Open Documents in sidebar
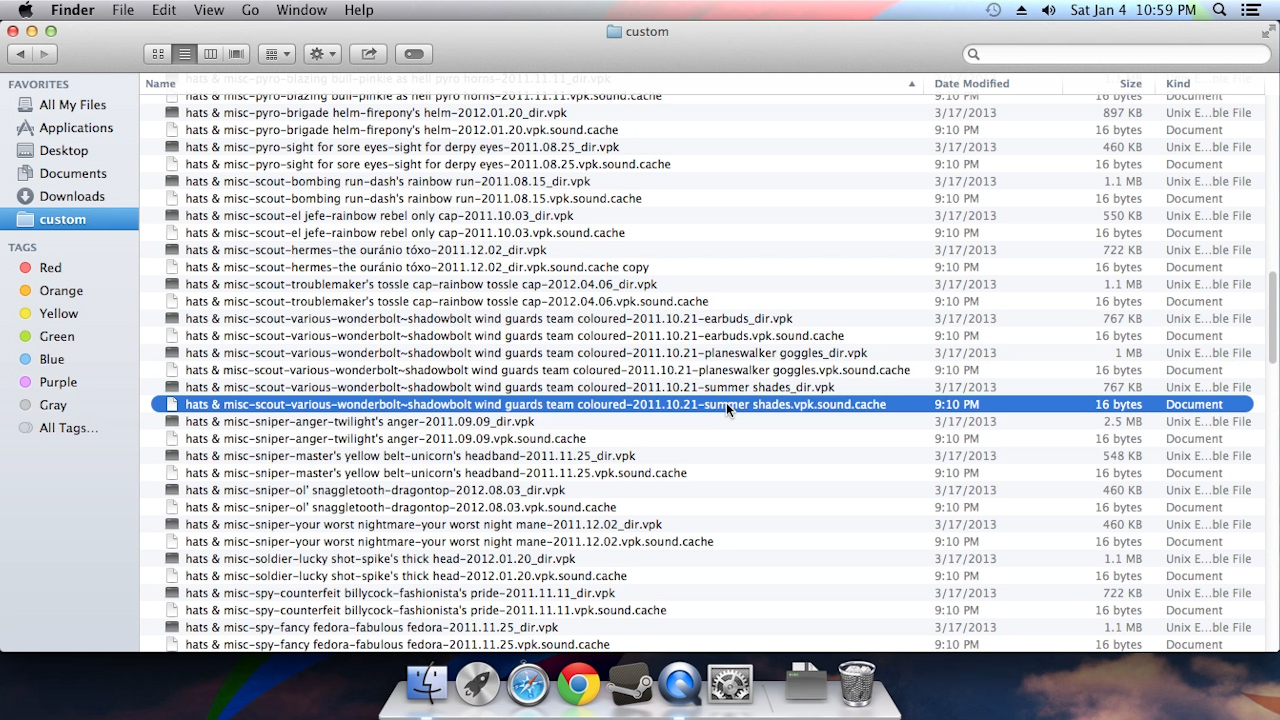Screen dimensions: 1280x720 pyautogui.click(x=73, y=174)
